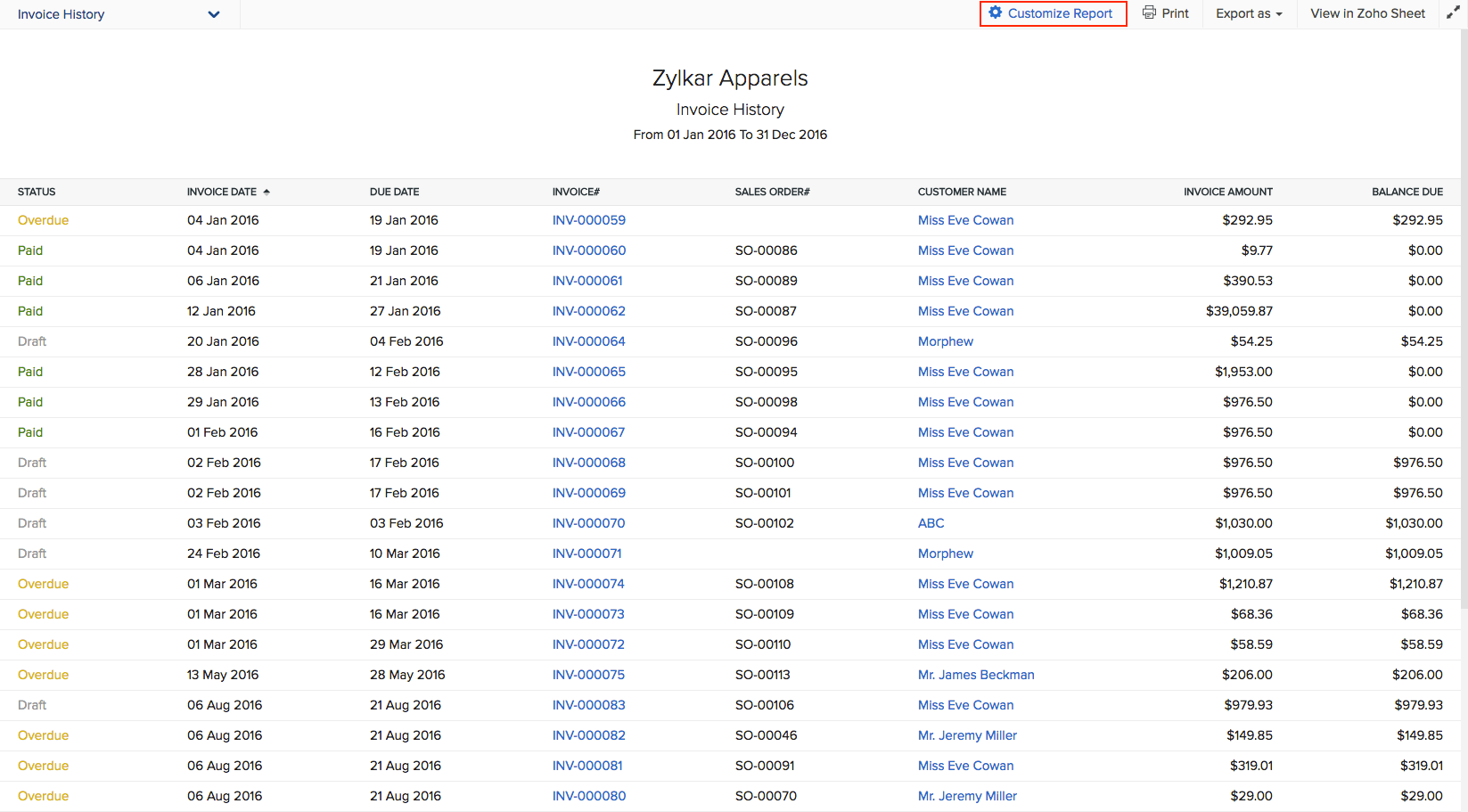The height and width of the screenshot is (812, 1468).
Task: Click the gear icon in Customize Report
Action: tap(996, 13)
